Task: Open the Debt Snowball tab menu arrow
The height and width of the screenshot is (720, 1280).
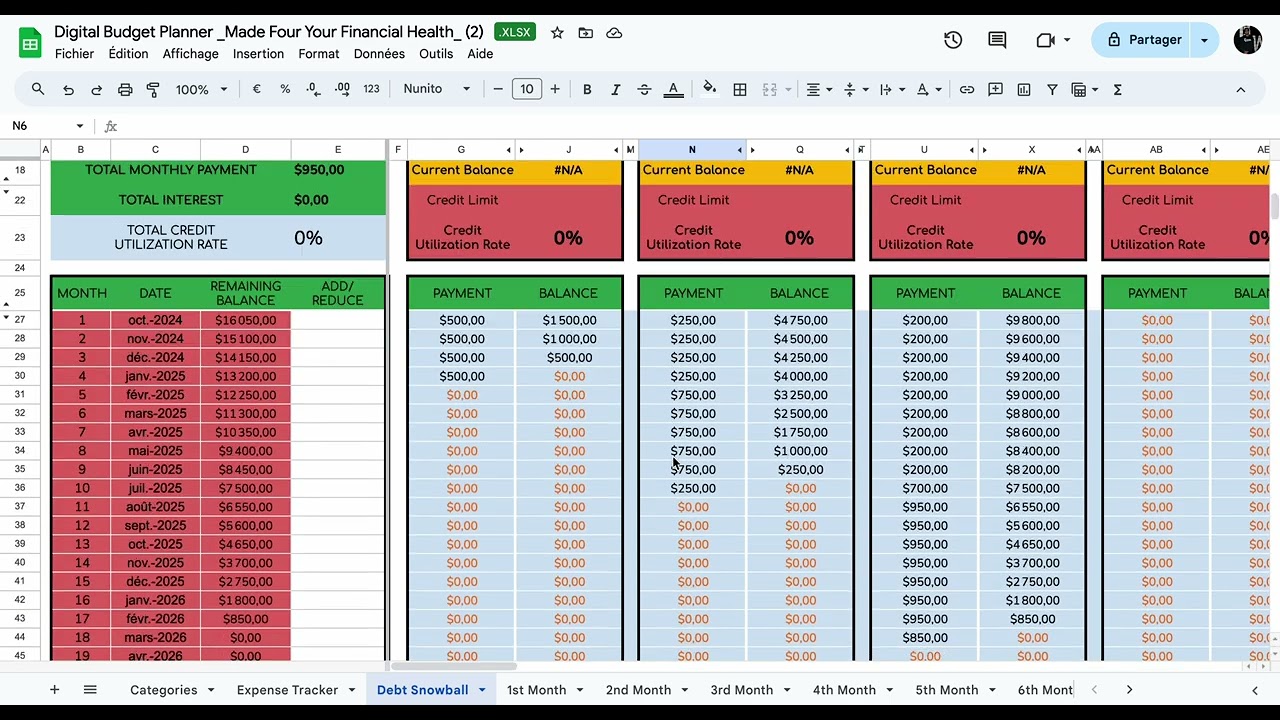Action: (x=482, y=690)
